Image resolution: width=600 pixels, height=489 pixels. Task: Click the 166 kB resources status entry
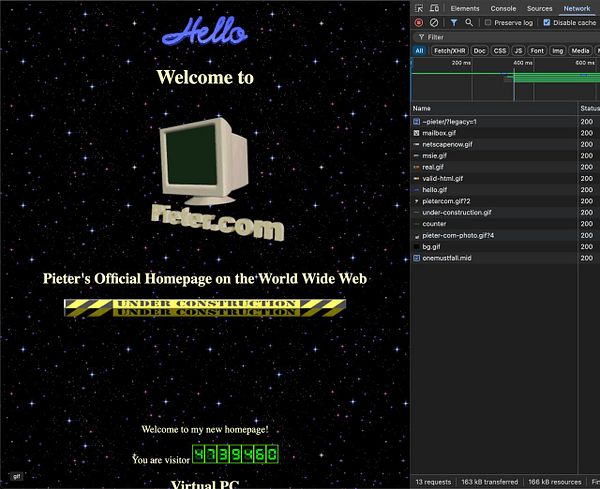555,482
